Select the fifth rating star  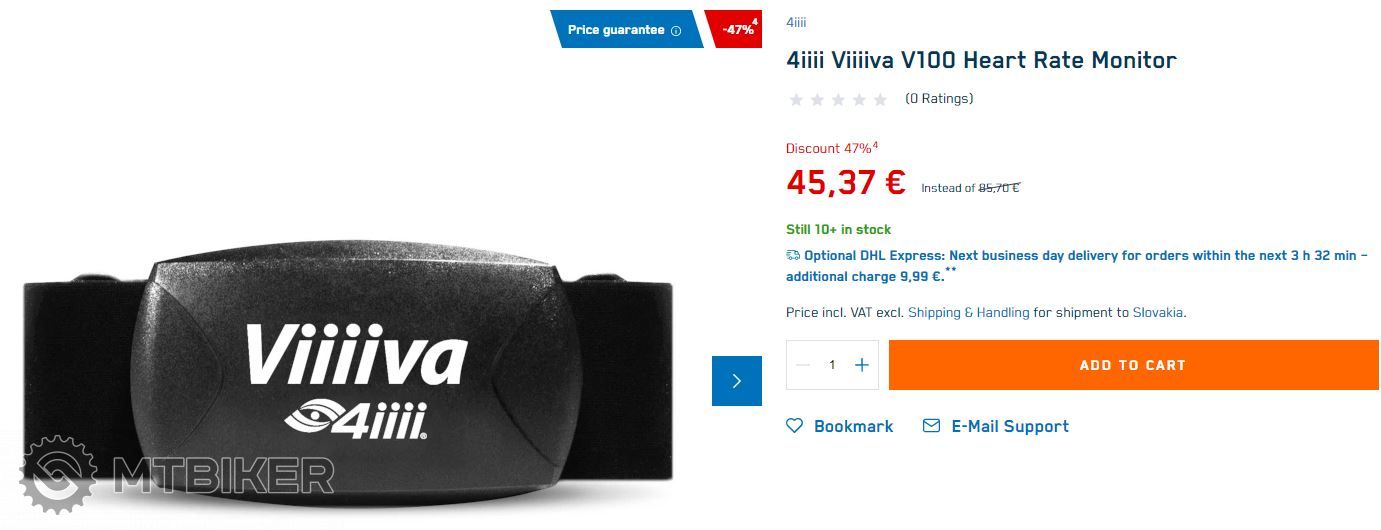[880, 99]
